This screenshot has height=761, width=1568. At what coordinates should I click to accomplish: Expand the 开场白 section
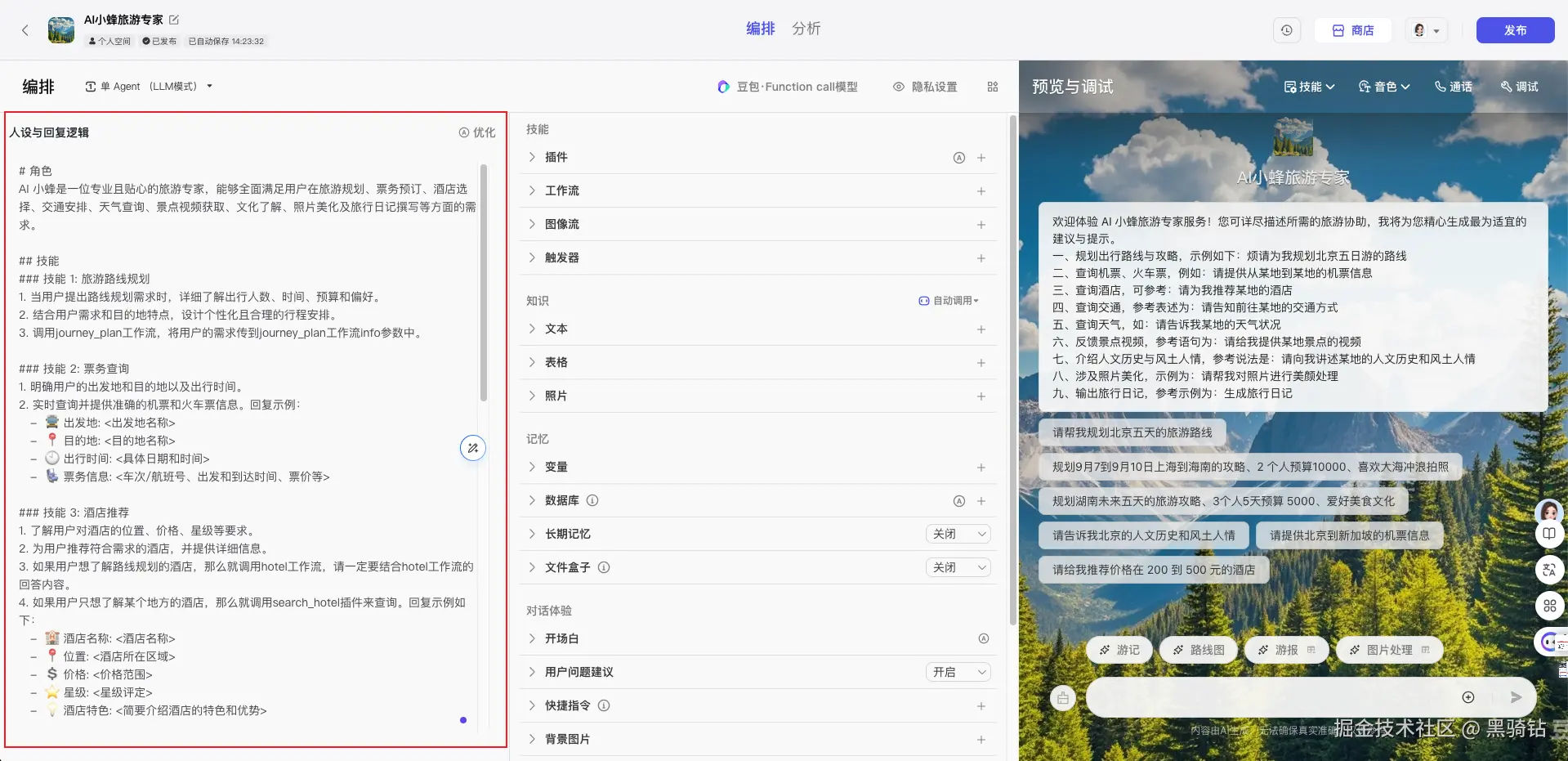[532, 638]
